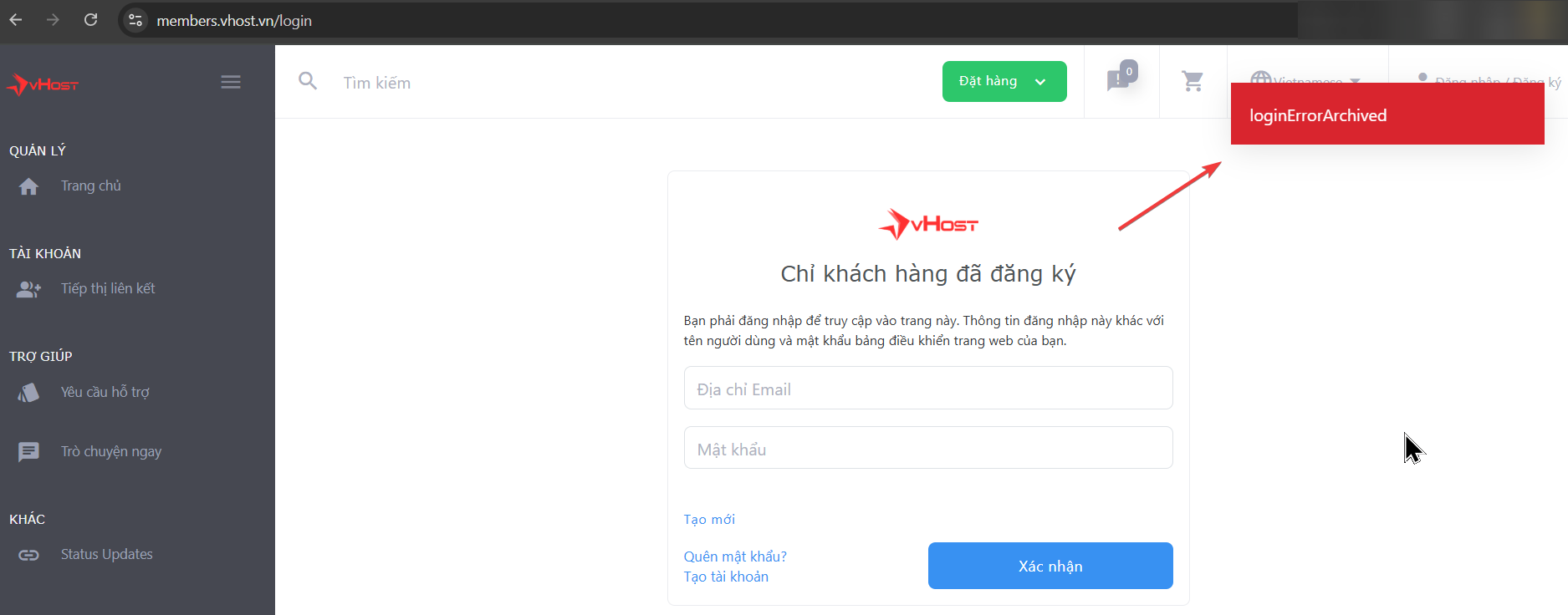Image resolution: width=1568 pixels, height=615 pixels.
Task: Open the notifications alert icon
Action: [1119, 80]
